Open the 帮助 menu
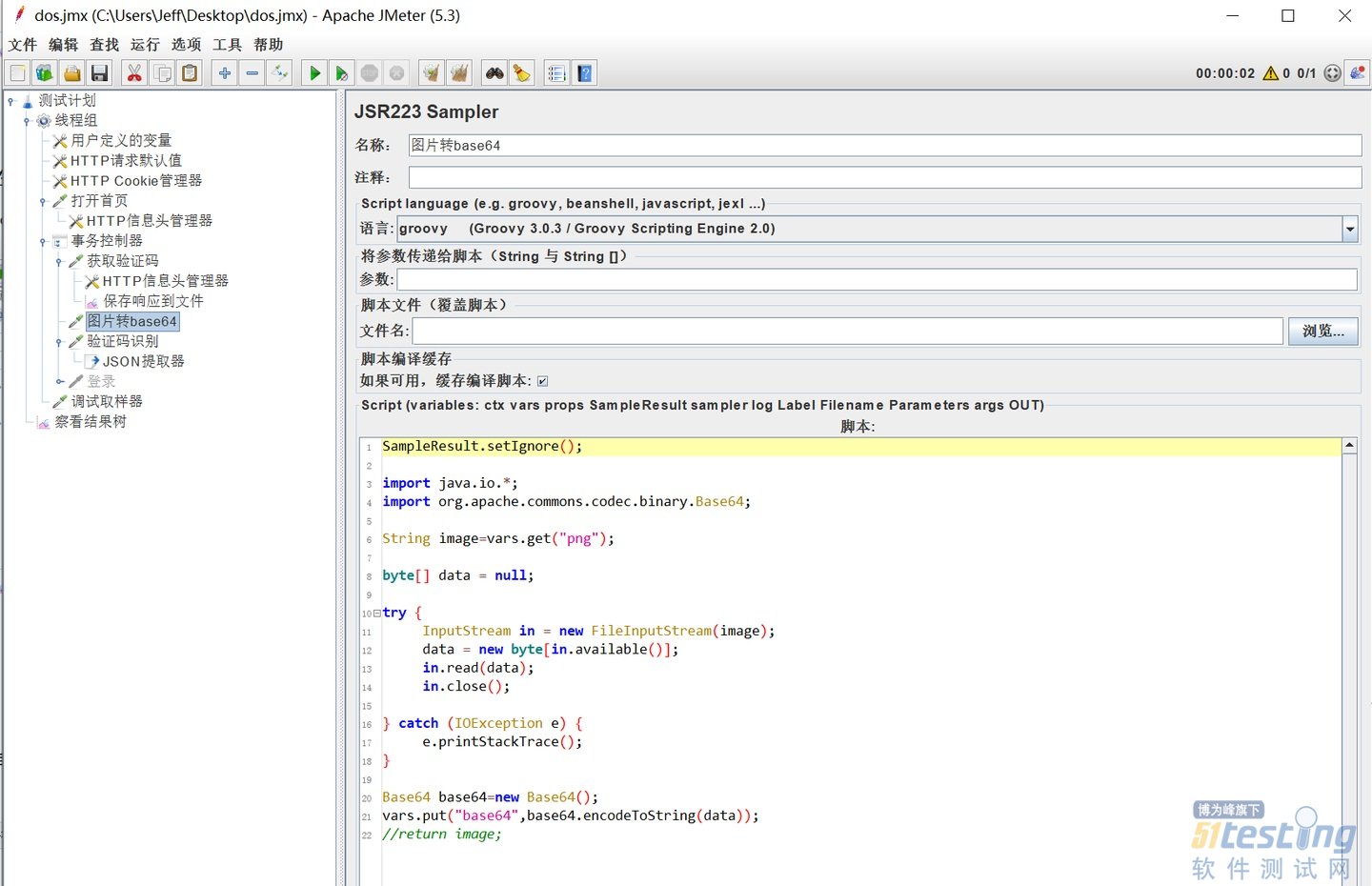The width and height of the screenshot is (1372, 886). point(269,45)
